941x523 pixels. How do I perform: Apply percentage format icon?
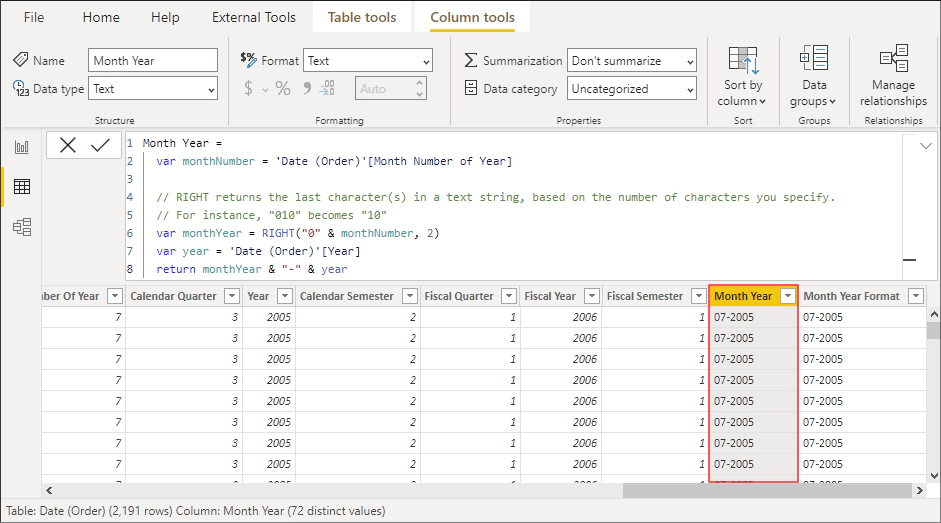pyautogui.click(x=283, y=89)
